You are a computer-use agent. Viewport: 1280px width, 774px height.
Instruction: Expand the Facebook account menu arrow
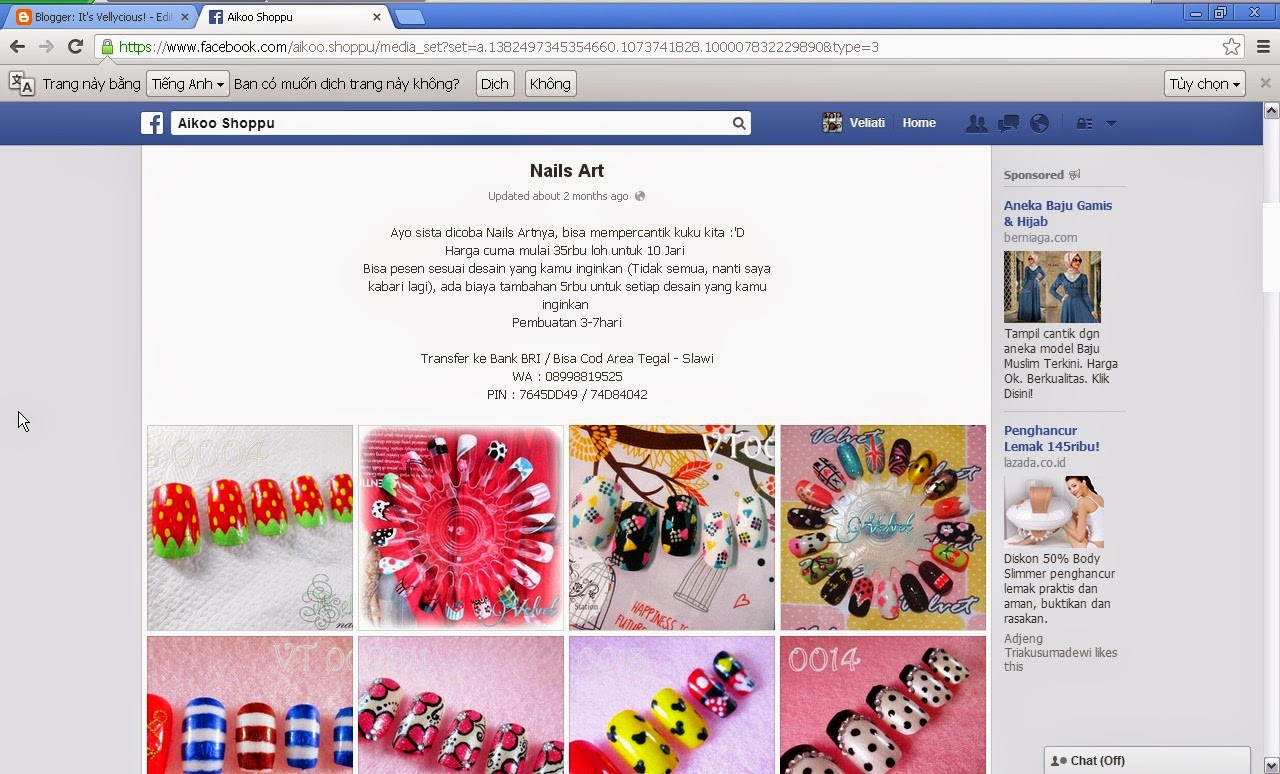[x=1111, y=124]
